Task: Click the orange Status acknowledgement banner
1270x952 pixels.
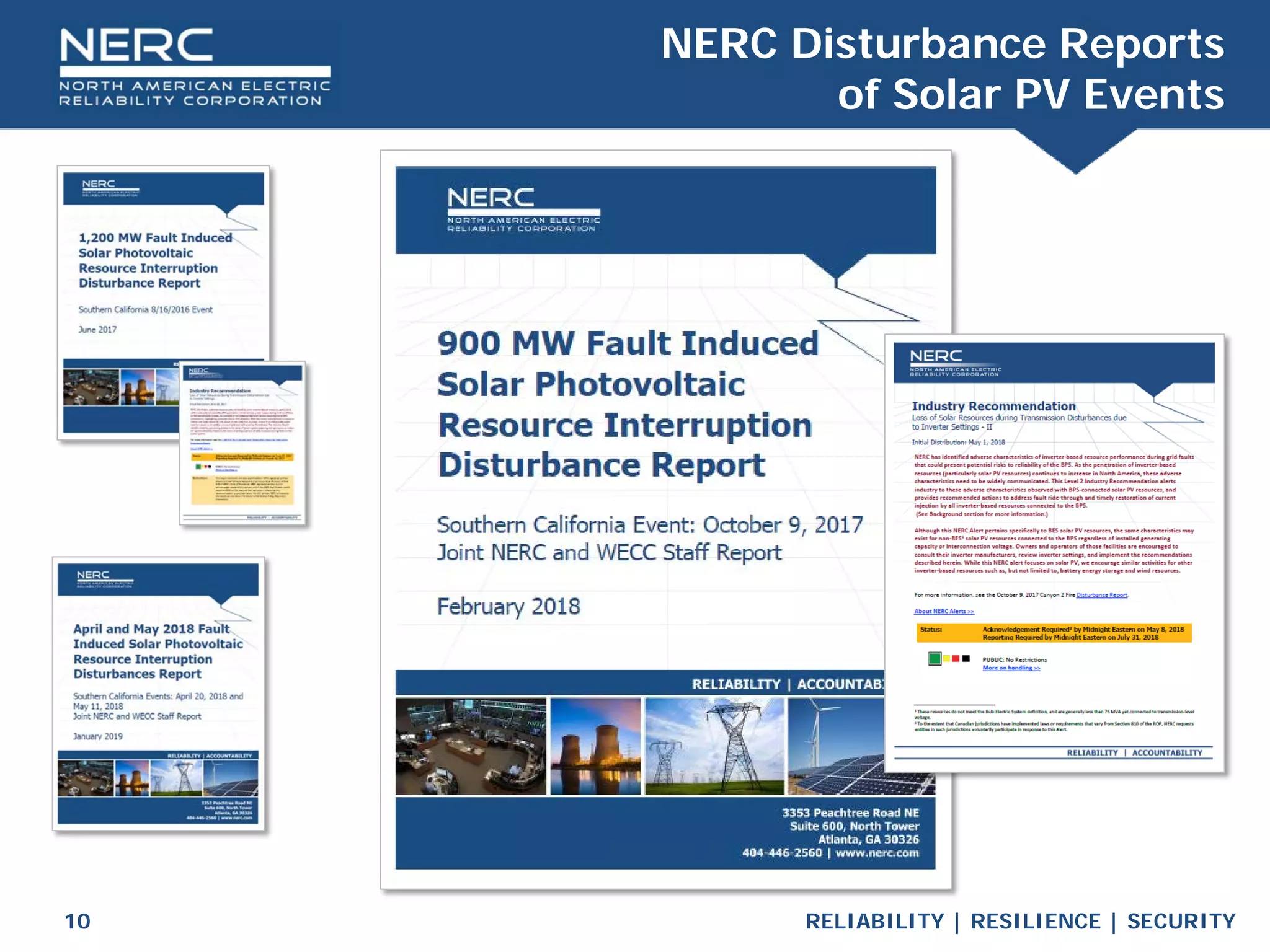Action: [x=1054, y=633]
